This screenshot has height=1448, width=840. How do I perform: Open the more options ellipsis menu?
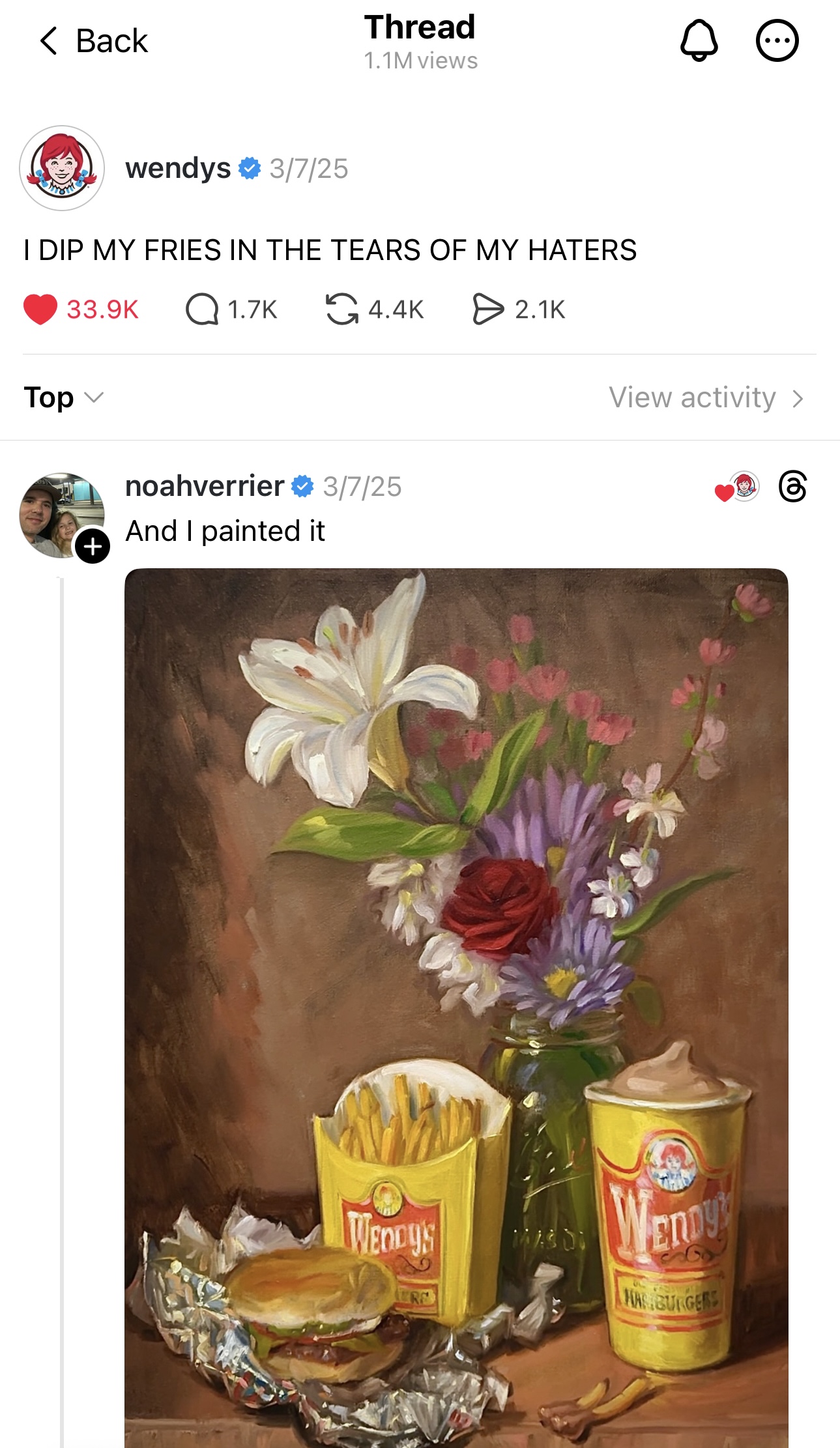pyautogui.click(x=777, y=40)
